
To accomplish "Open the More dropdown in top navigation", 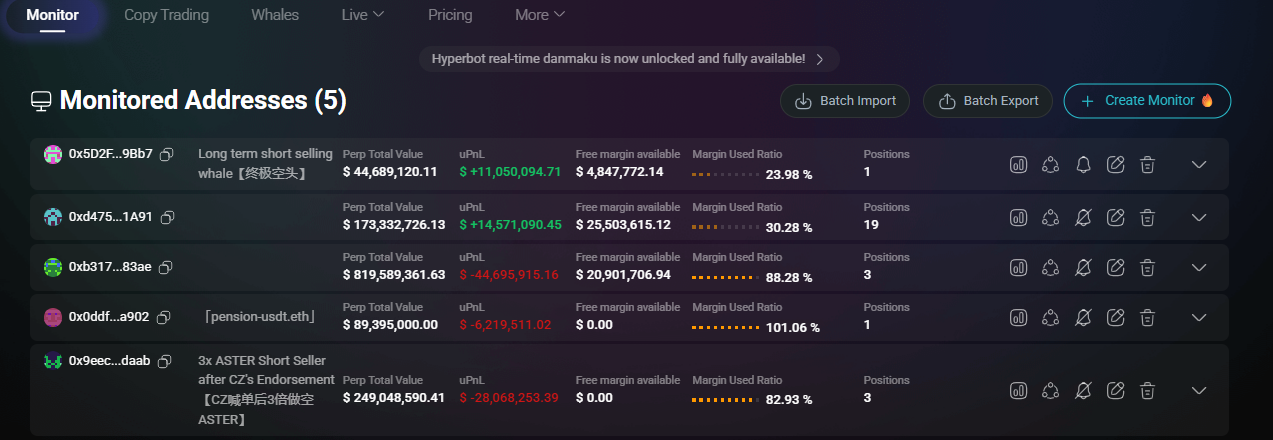I will (x=540, y=15).
